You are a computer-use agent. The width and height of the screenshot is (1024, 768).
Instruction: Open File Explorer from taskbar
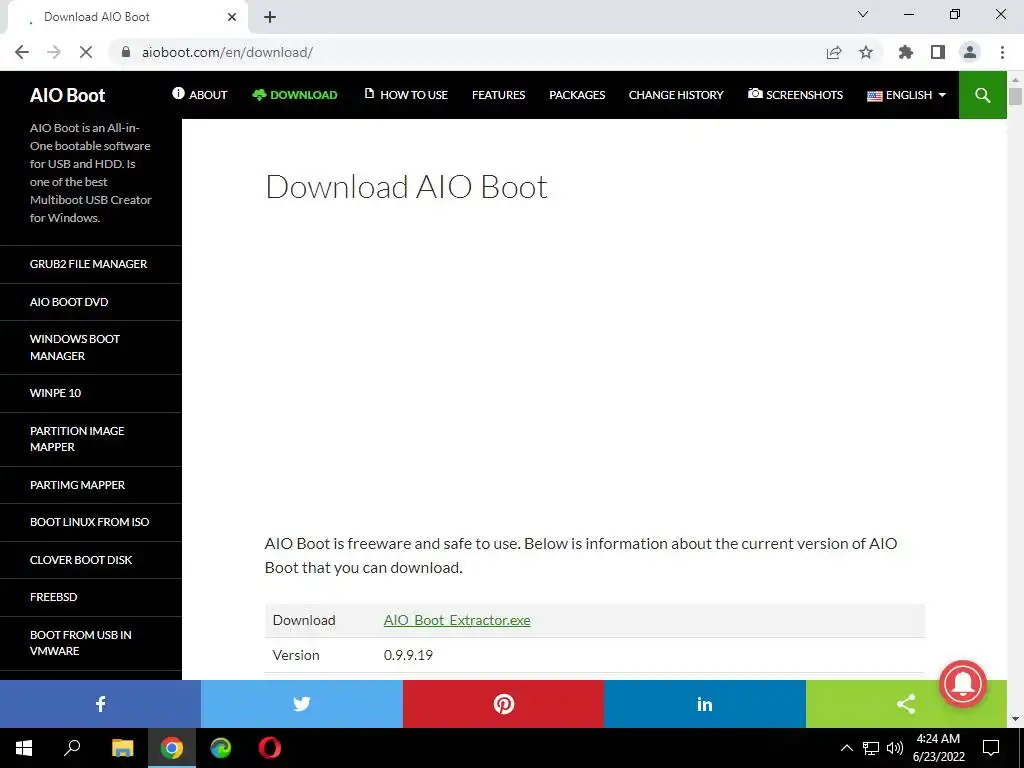pyautogui.click(x=122, y=748)
